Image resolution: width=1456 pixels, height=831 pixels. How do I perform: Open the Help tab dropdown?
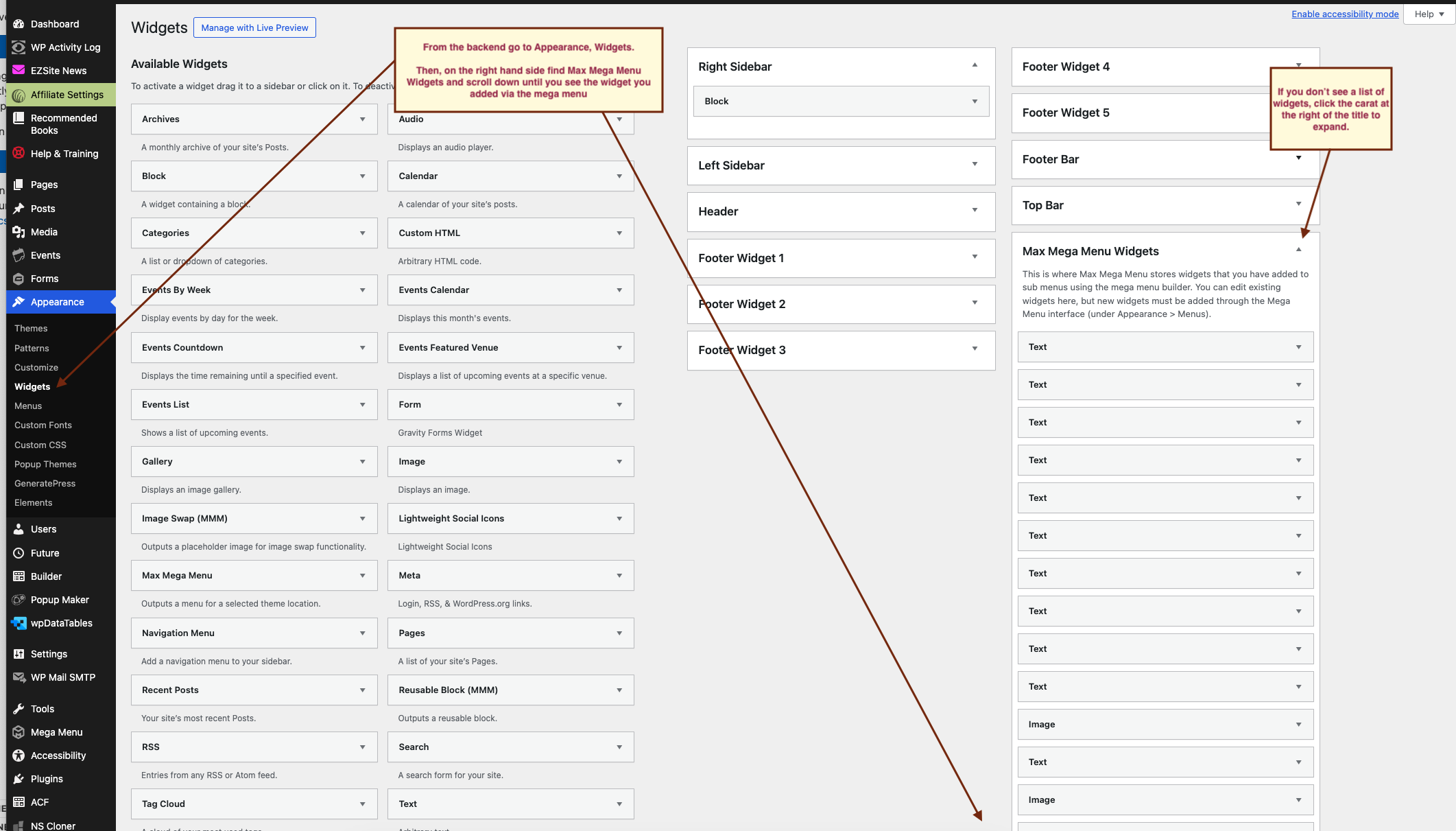1429,14
